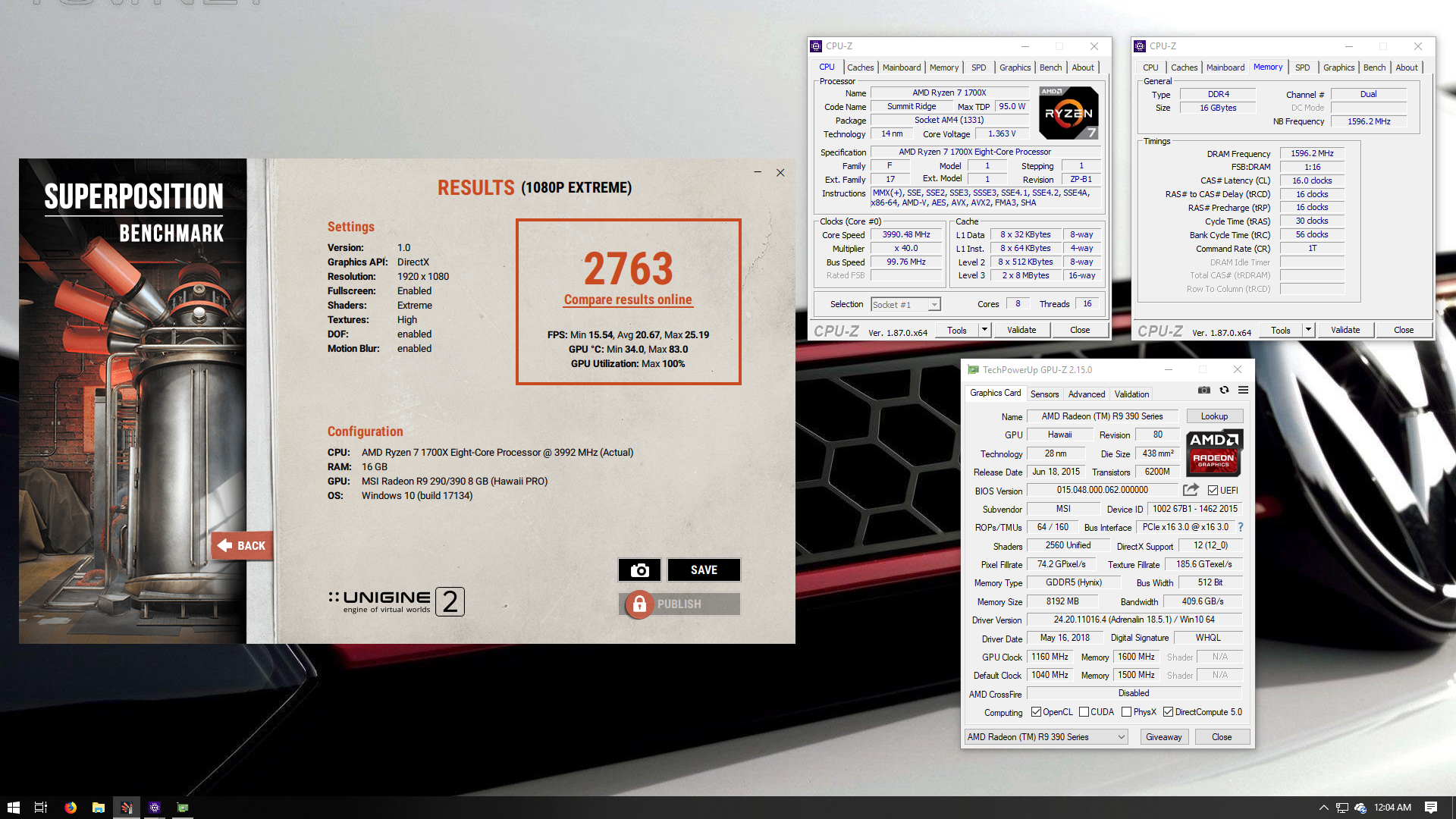1456x819 pixels.
Task: Click the screenshot camera icon in Superposition
Action: point(639,570)
